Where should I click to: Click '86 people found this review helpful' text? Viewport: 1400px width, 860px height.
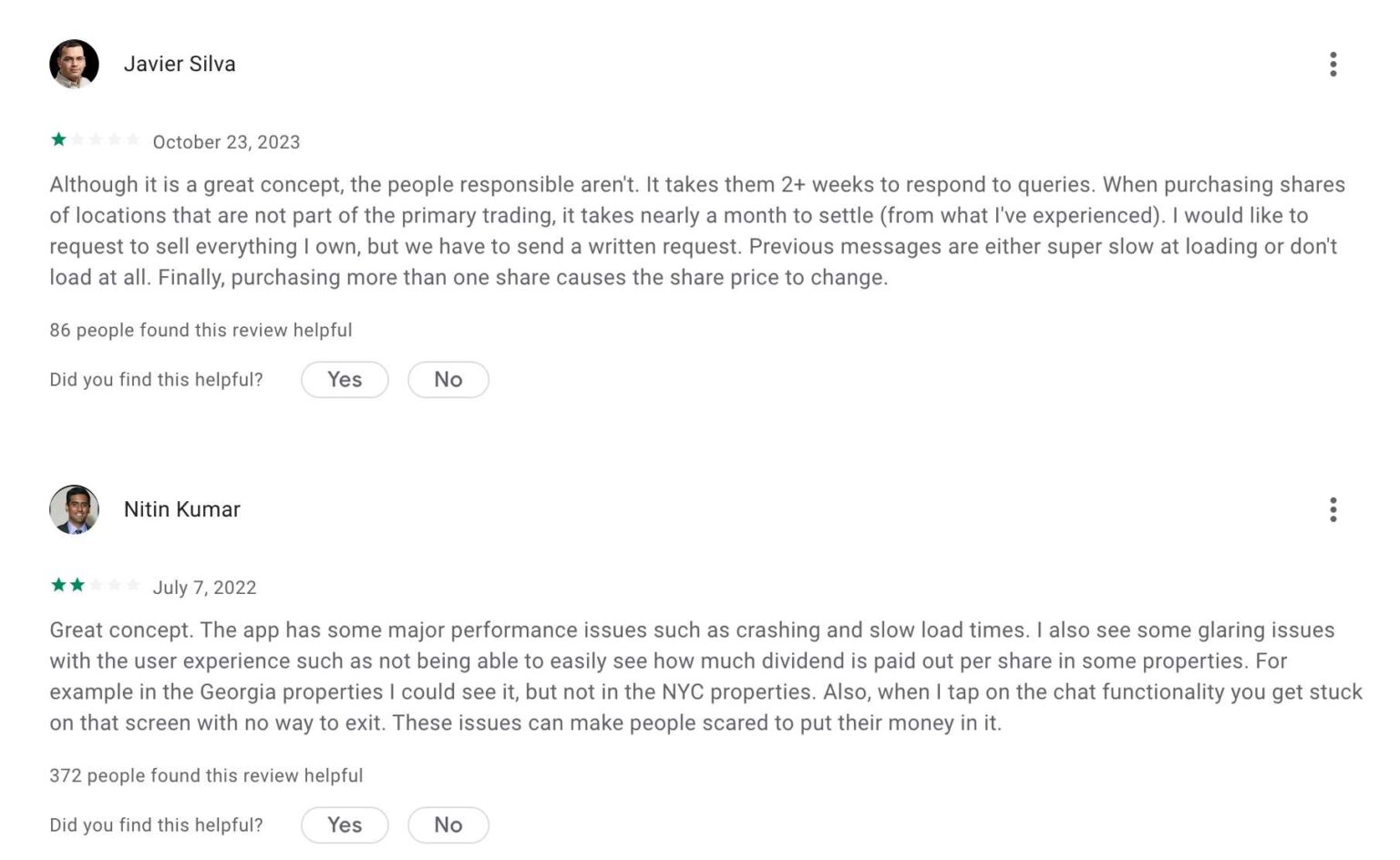pyautogui.click(x=201, y=330)
